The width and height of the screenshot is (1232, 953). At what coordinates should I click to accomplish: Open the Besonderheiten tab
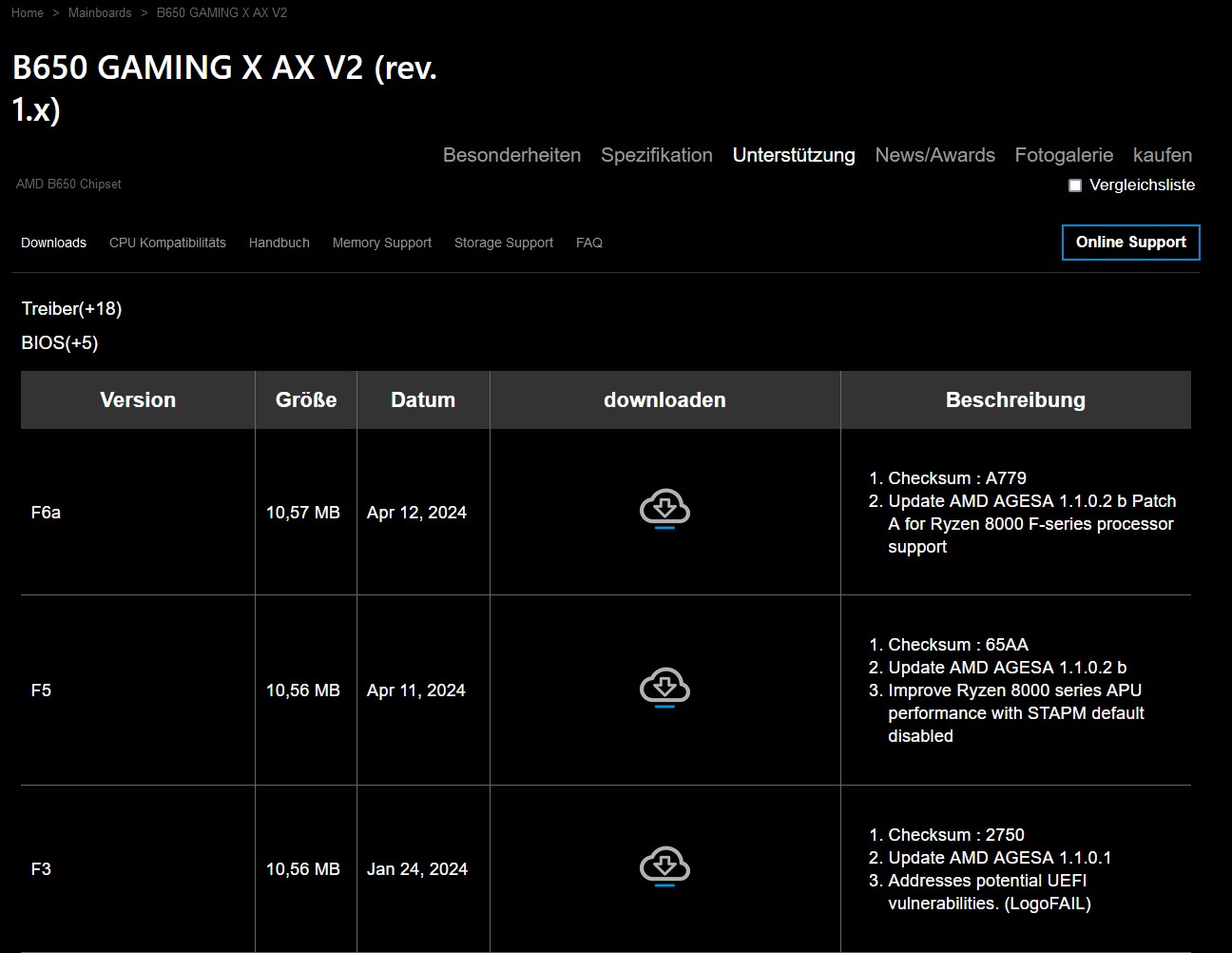pos(511,155)
